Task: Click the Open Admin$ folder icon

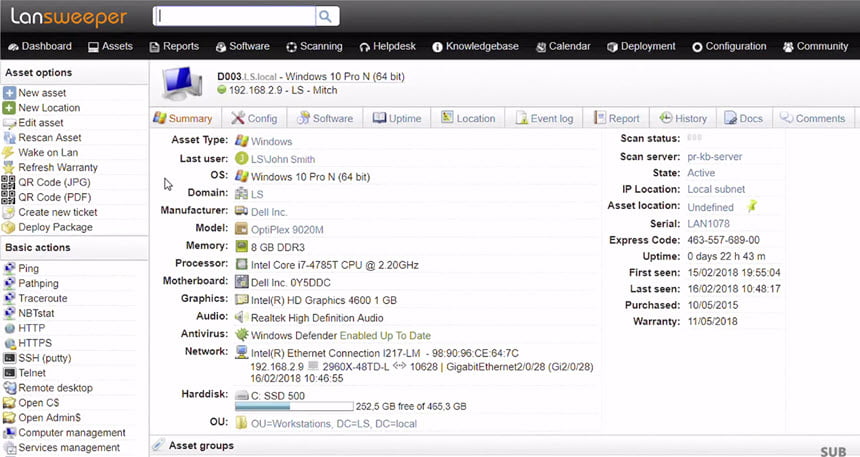Action: [9, 417]
